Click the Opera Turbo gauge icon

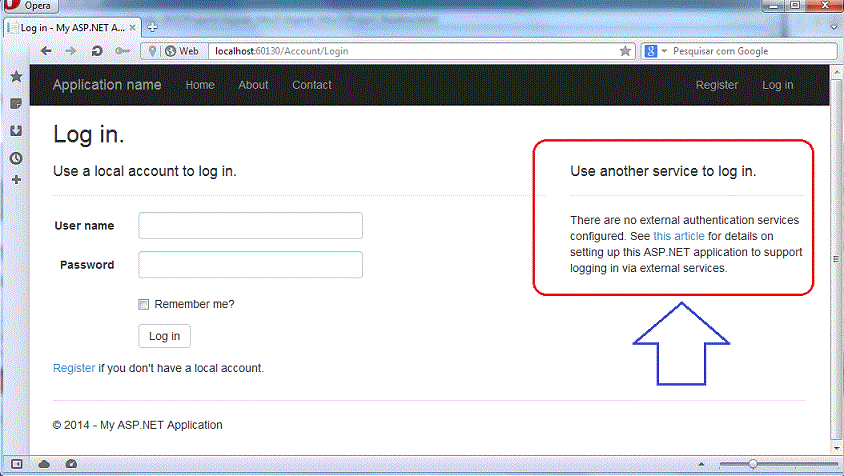pyautogui.click(x=71, y=464)
